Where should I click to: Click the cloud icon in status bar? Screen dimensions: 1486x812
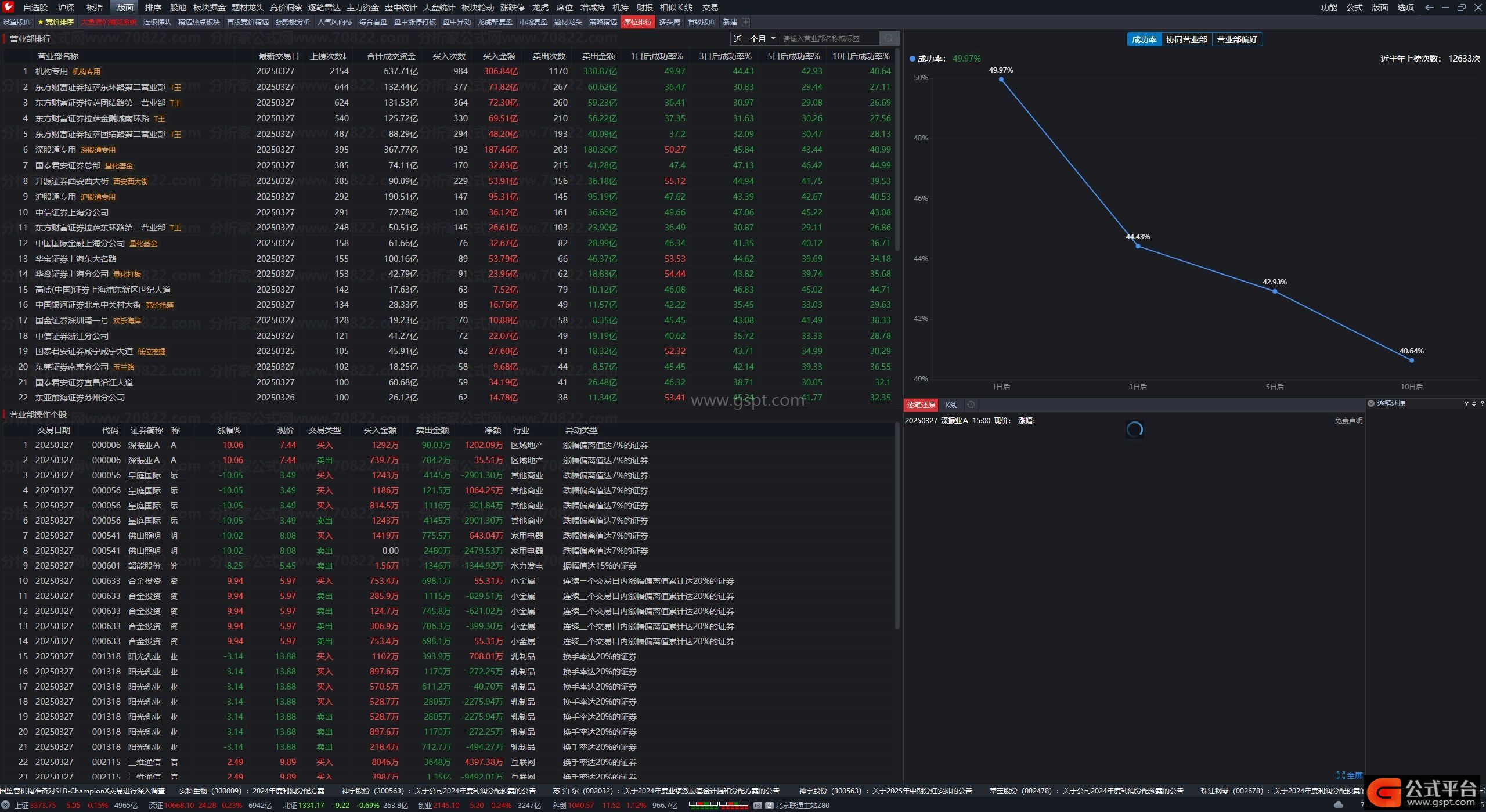pos(1339,805)
